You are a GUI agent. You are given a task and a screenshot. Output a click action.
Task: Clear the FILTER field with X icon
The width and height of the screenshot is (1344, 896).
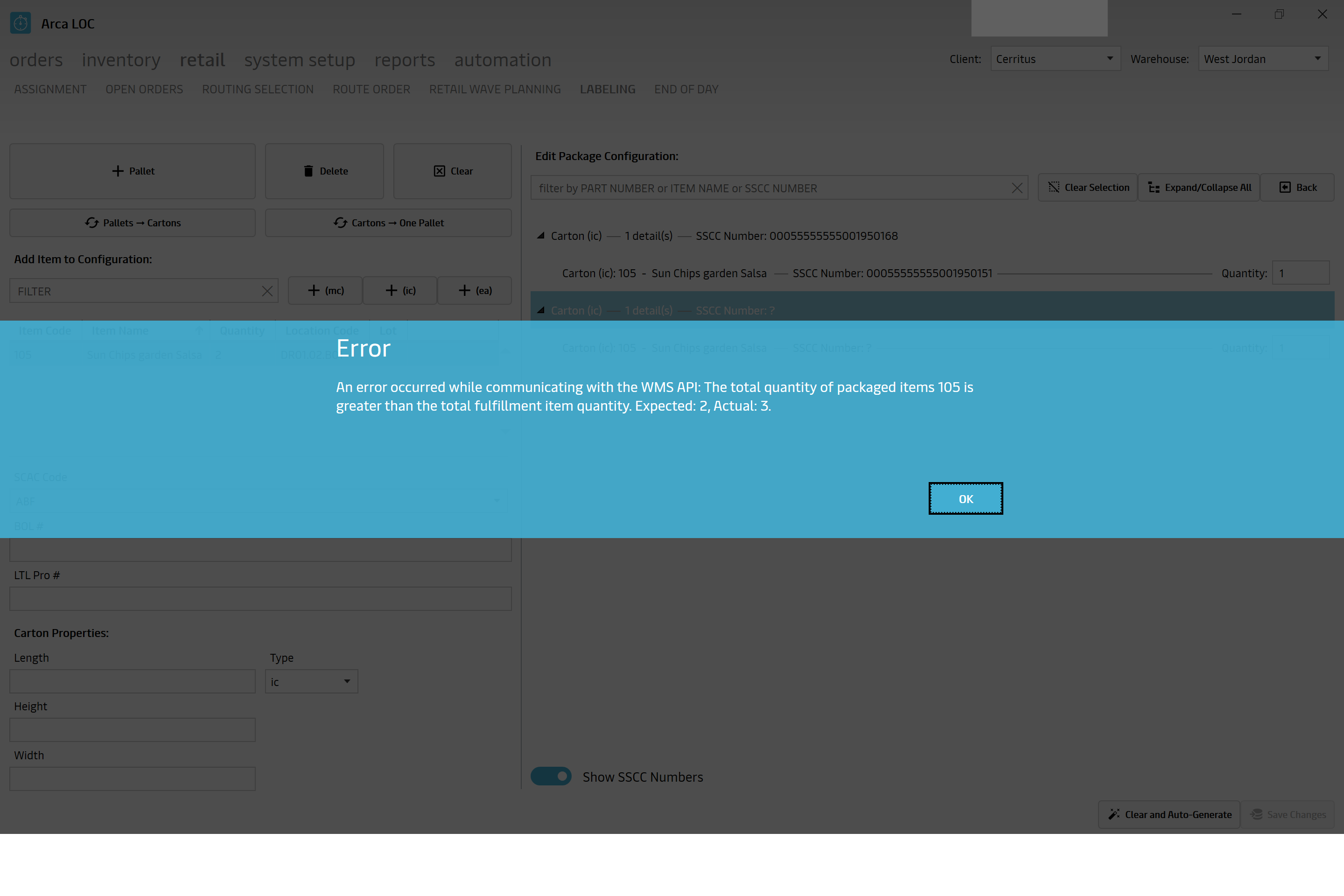[267, 291]
